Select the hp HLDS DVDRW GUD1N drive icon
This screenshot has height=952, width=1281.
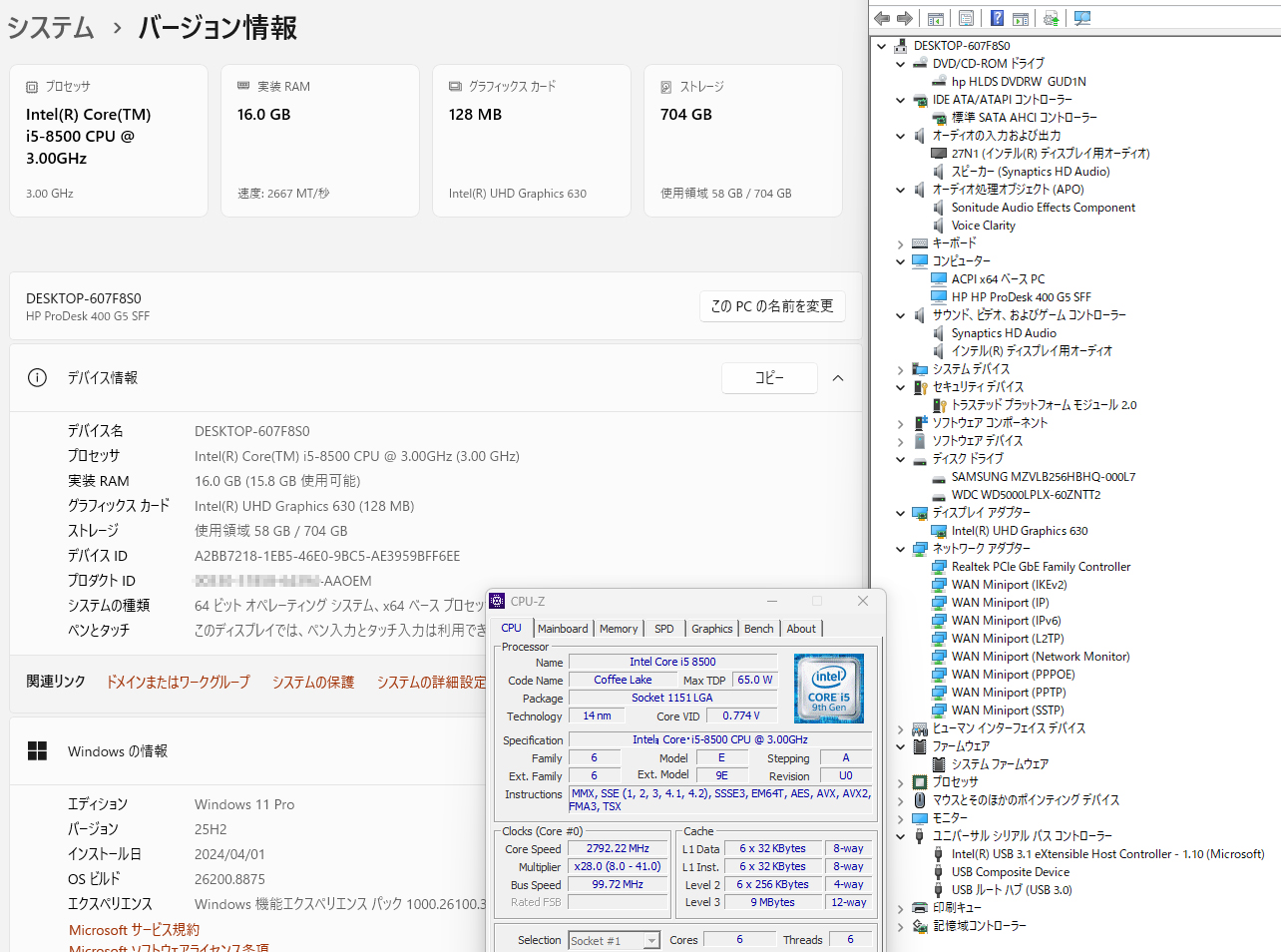click(x=939, y=82)
